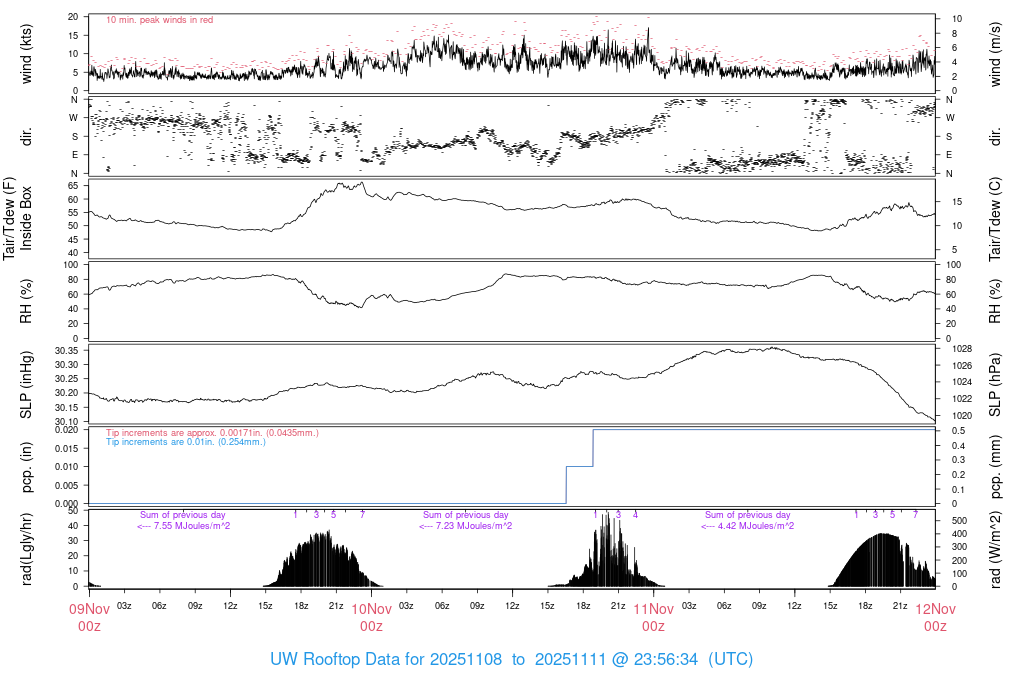Click the '21z' tick on 11Nov
Image resolution: width=1024 pixels, height=700 pixels.
pos(900,606)
